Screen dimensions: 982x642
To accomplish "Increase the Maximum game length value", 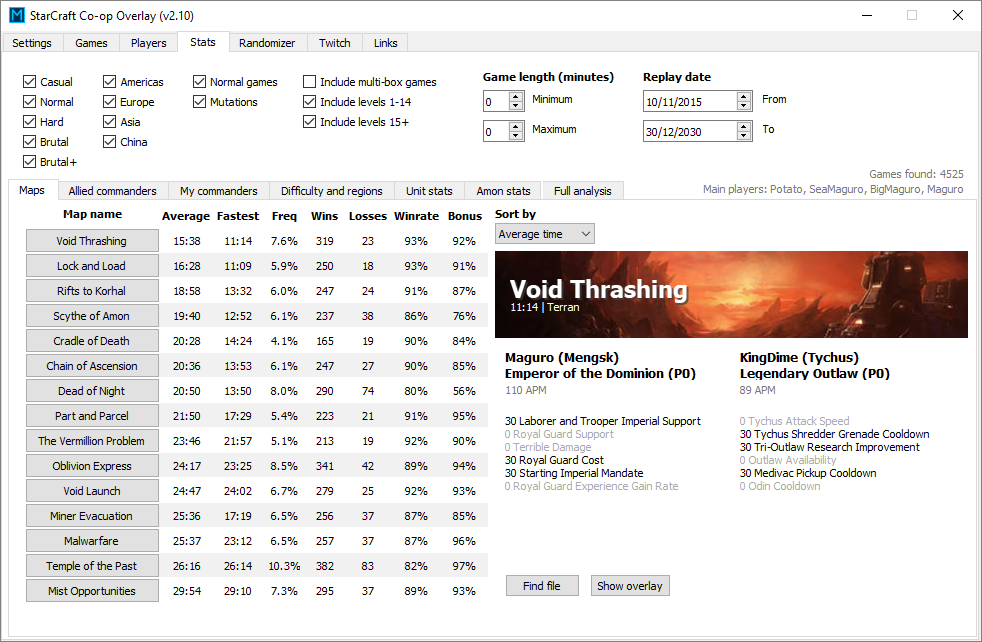I will pos(516,127).
